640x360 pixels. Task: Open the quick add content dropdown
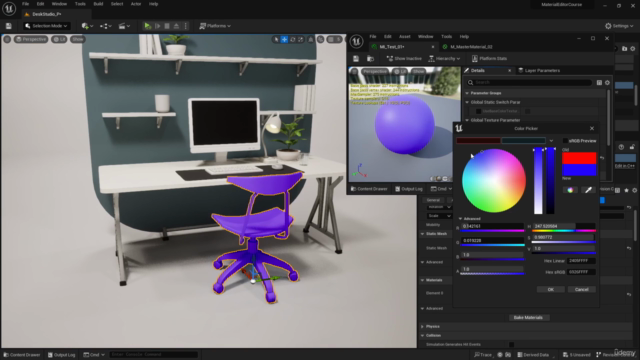[x=87, y=26]
